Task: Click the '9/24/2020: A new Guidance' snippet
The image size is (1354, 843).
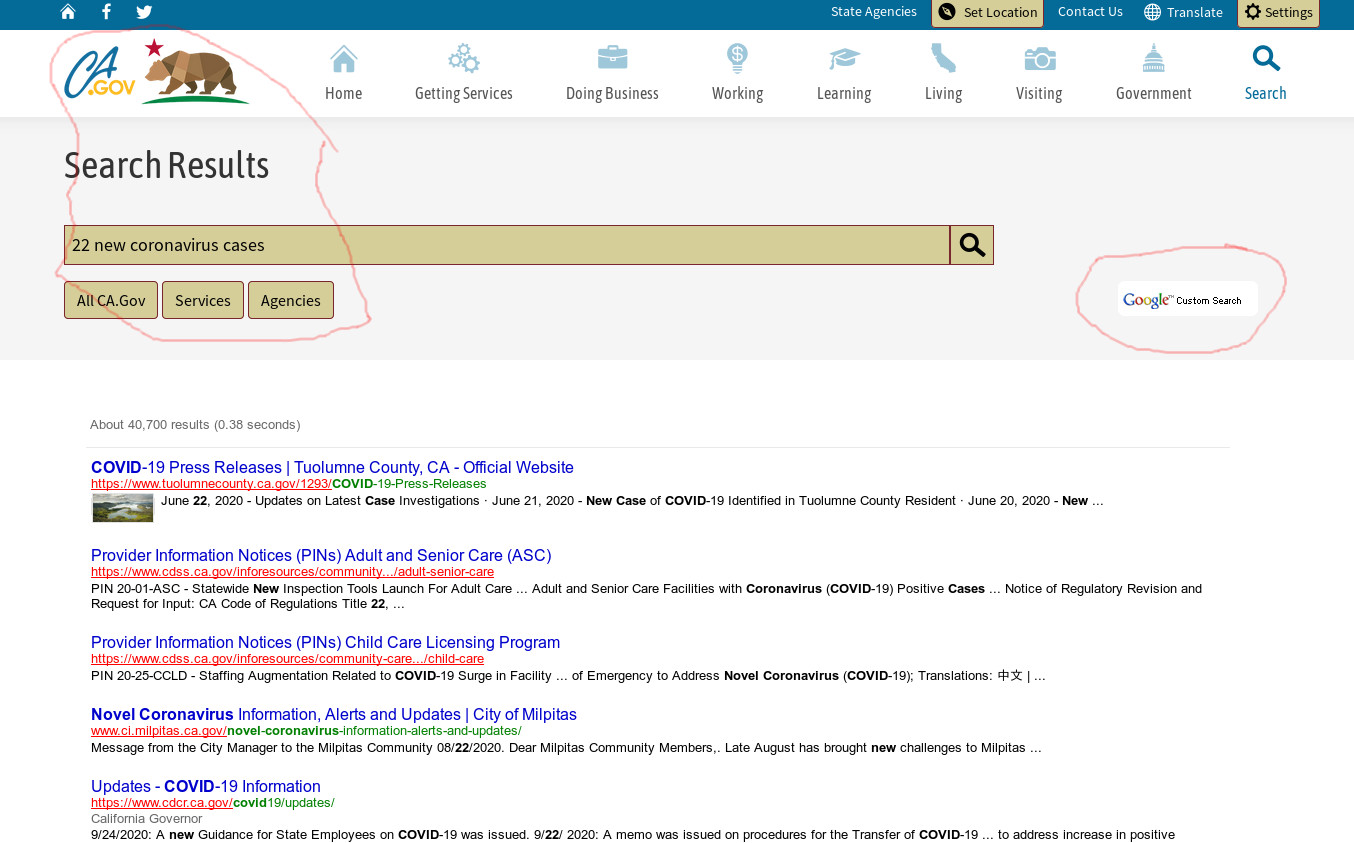Action: [x=633, y=835]
